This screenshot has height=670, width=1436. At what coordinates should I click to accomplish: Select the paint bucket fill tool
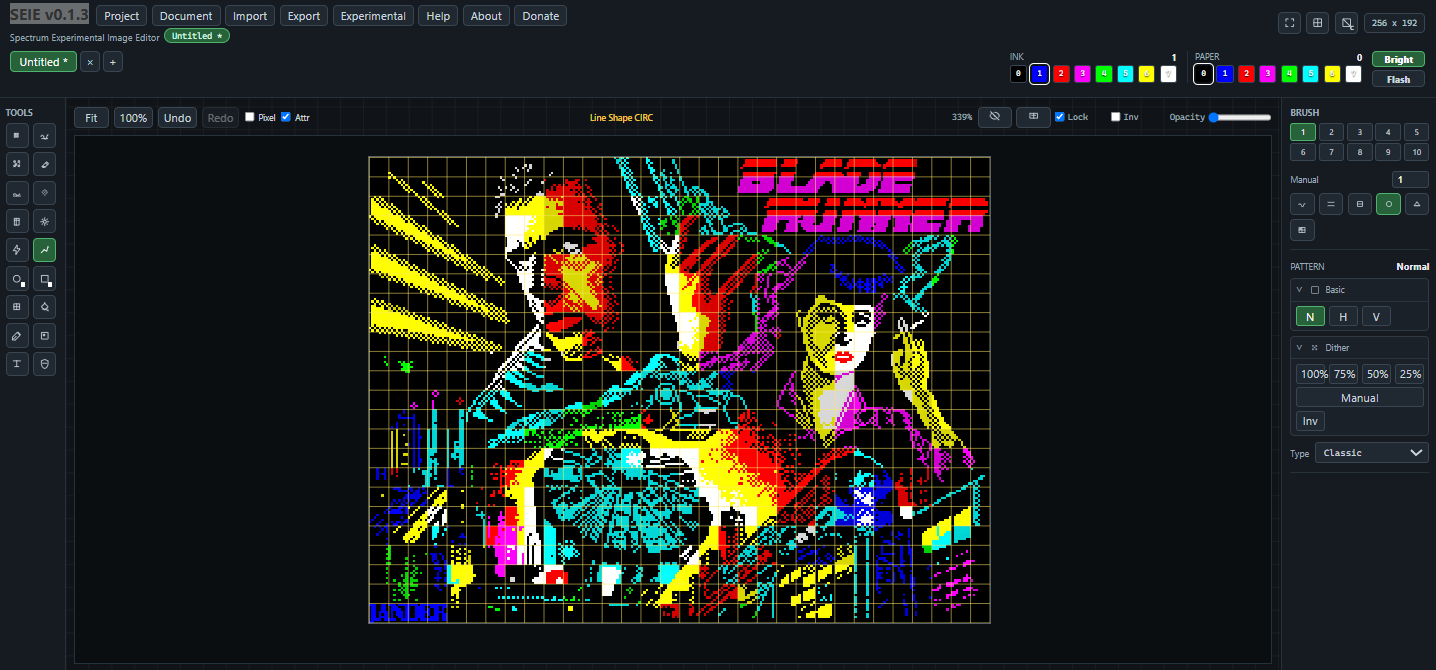[x=44, y=307]
